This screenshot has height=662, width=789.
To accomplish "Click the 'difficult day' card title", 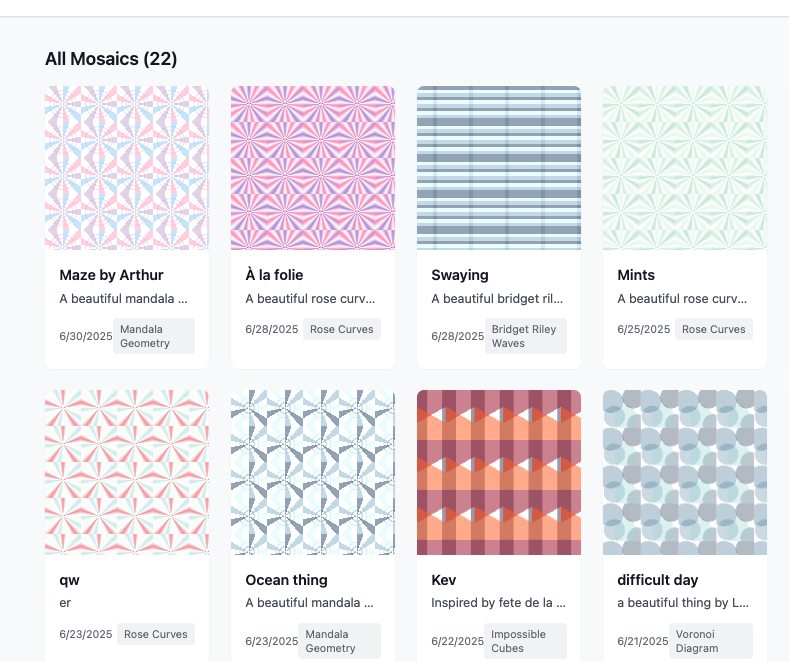I will tap(658, 580).
